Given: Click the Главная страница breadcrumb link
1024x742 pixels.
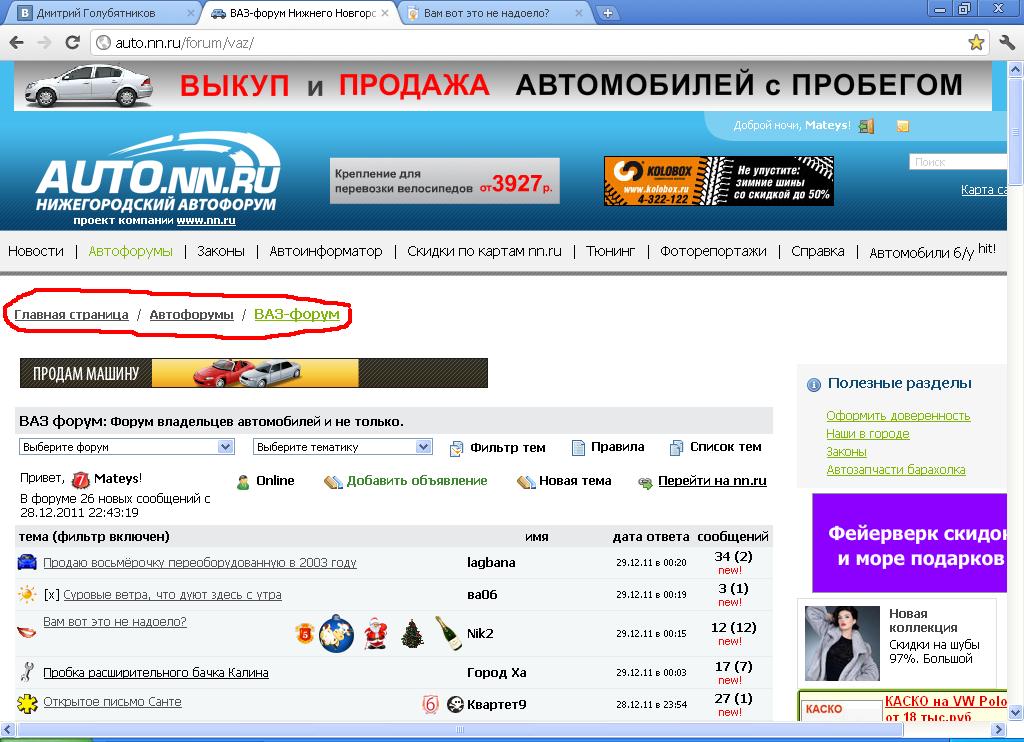Looking at the screenshot, I should [71, 315].
